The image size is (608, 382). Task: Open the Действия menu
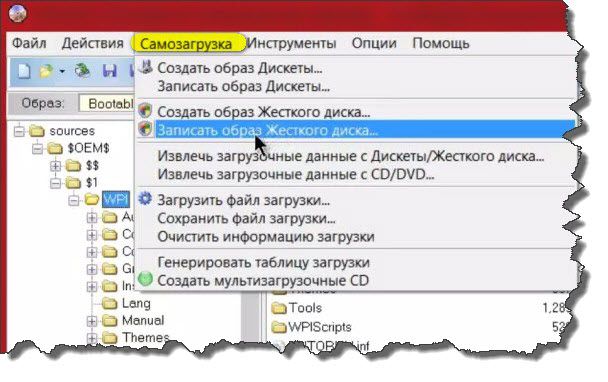click(93, 43)
